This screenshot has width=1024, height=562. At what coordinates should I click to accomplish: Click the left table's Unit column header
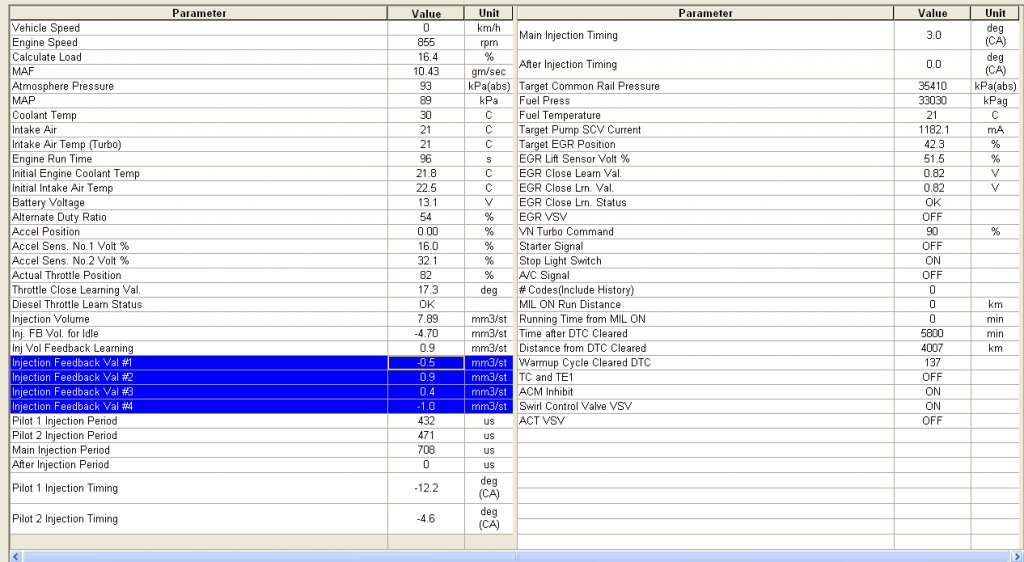[488, 13]
